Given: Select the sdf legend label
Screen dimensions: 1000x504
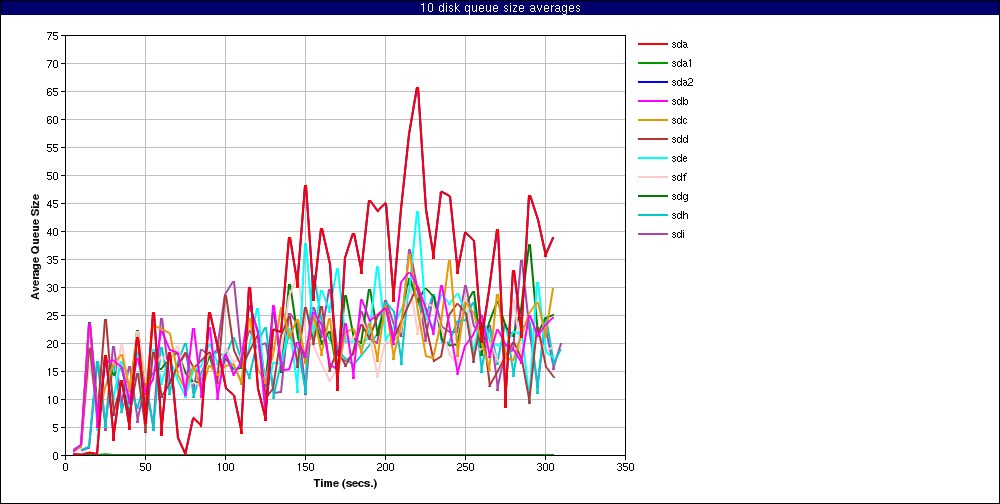Looking at the screenshot, I should pyautogui.click(x=678, y=177).
